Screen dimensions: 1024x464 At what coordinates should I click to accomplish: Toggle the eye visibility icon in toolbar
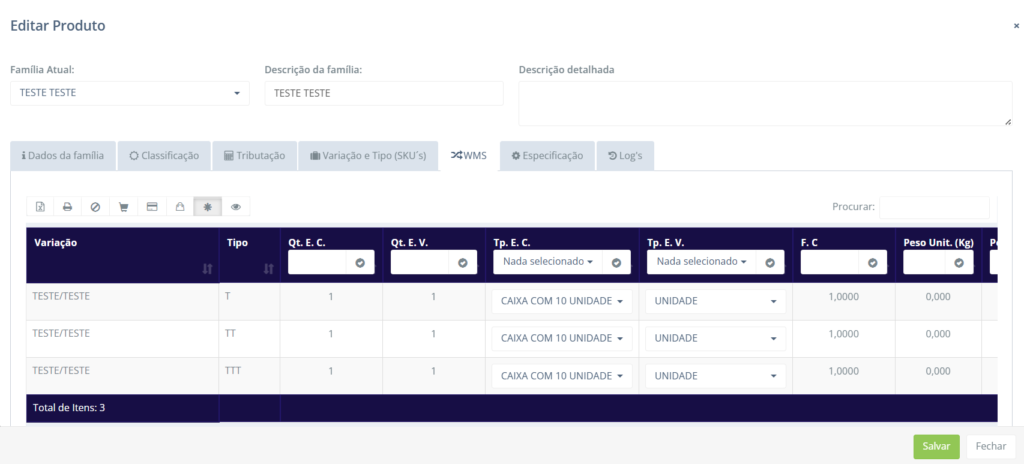tap(236, 207)
